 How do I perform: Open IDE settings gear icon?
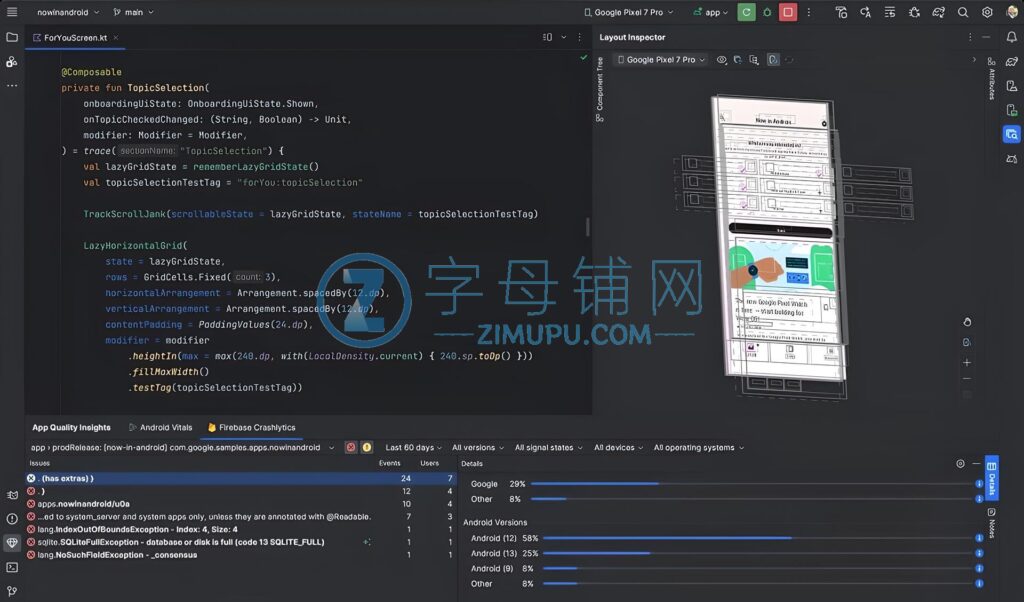(987, 12)
